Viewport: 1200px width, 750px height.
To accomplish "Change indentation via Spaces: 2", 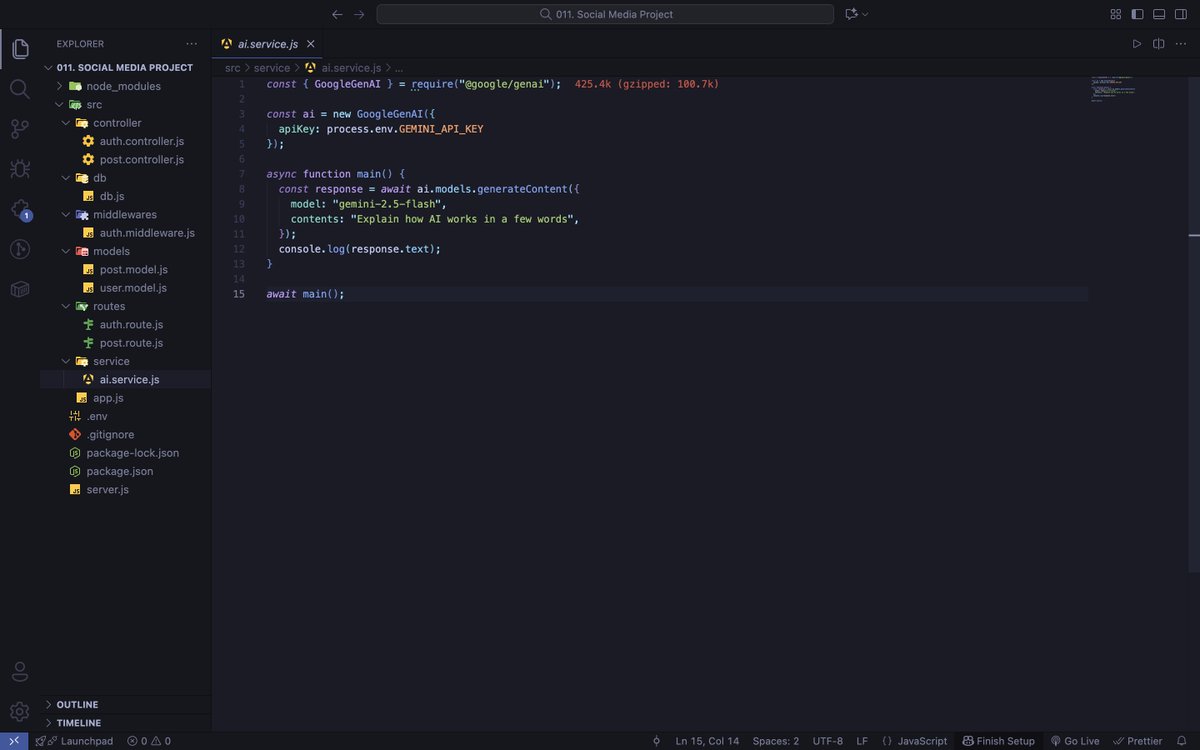I will click(x=776, y=741).
